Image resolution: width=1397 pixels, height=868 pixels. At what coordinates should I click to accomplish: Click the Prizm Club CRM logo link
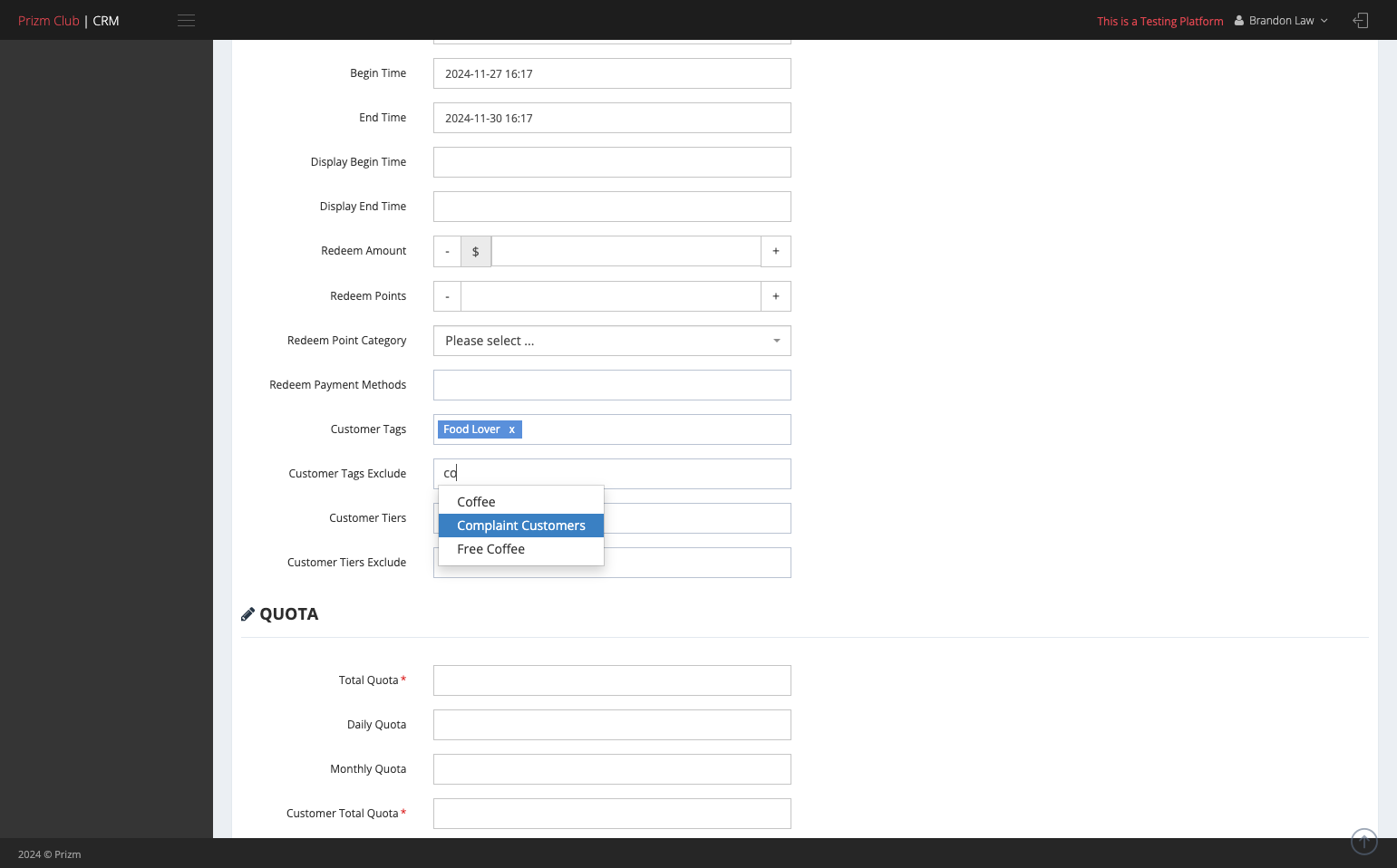coord(69,21)
